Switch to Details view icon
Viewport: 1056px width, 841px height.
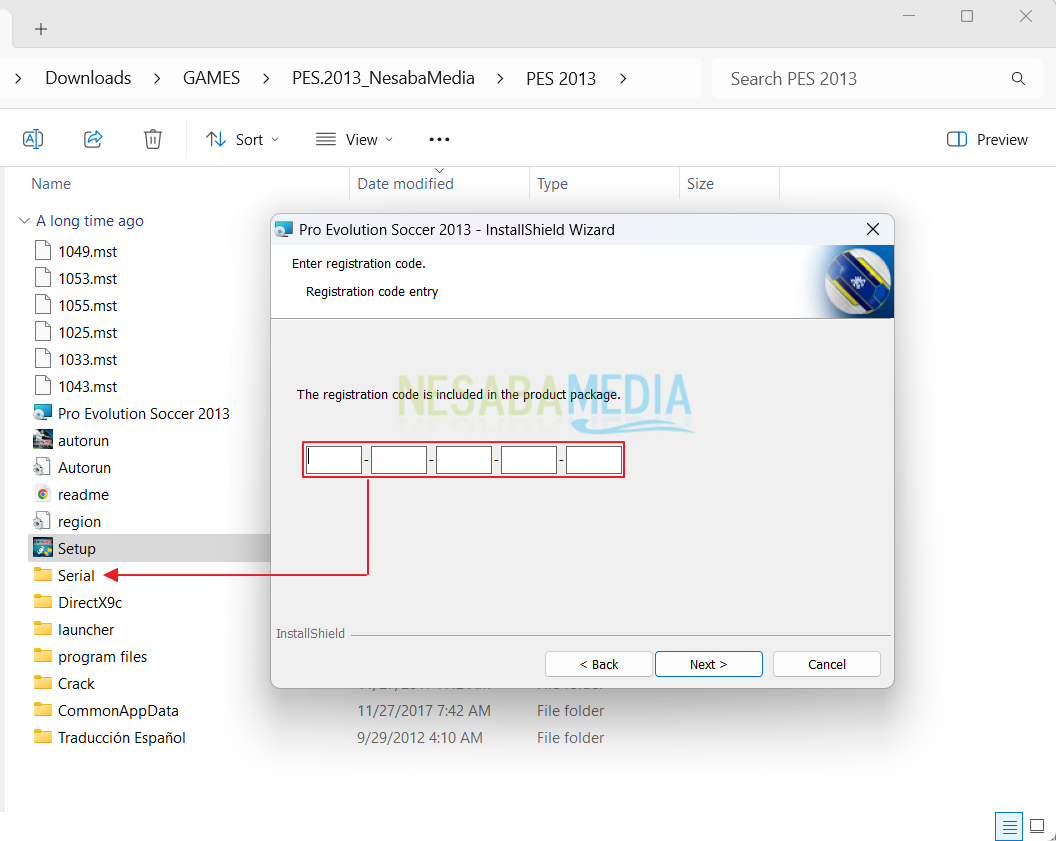[1009, 826]
